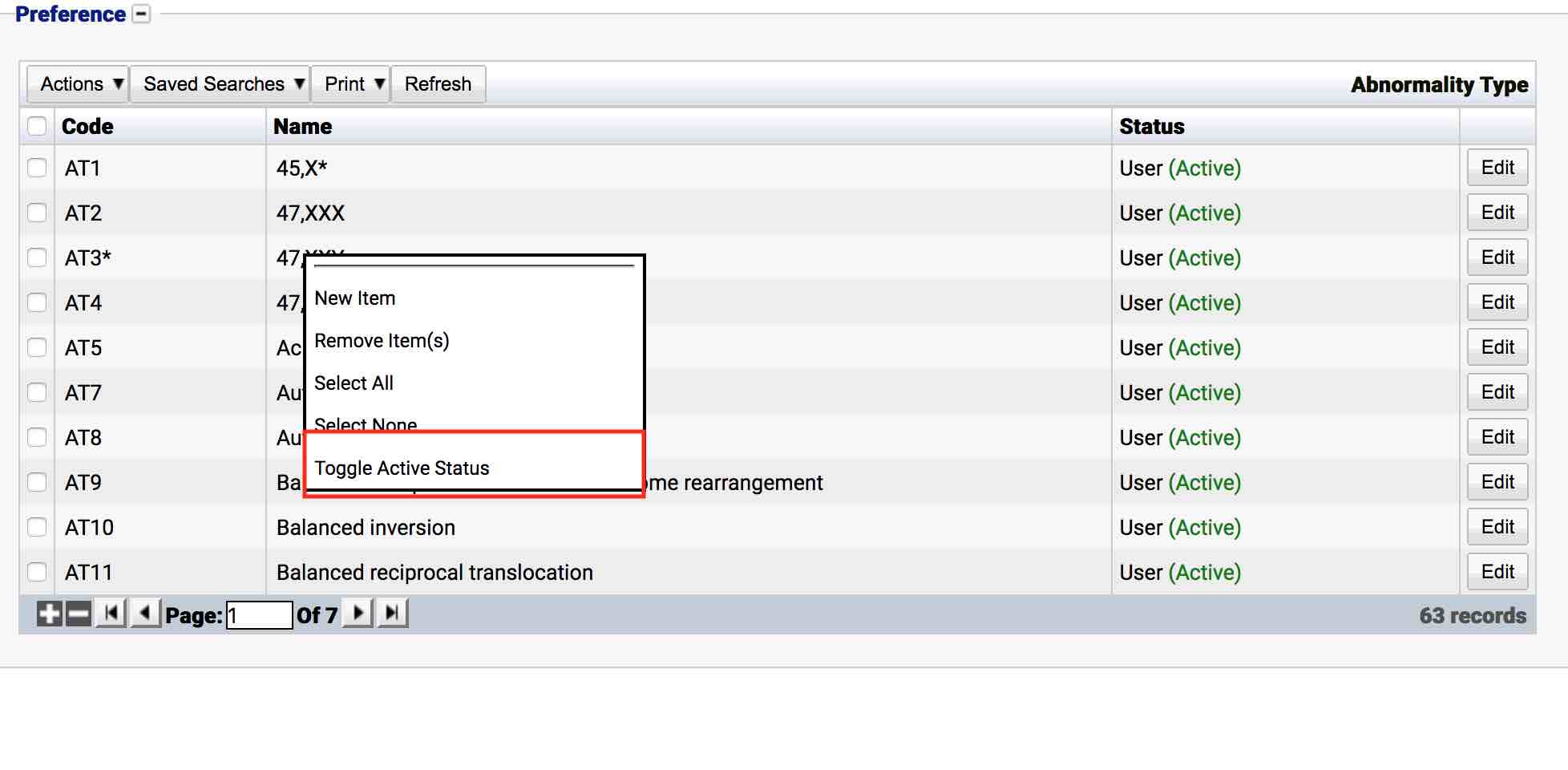Edit the AT2 record
The height and width of the screenshot is (770, 1568).
[x=1497, y=213]
